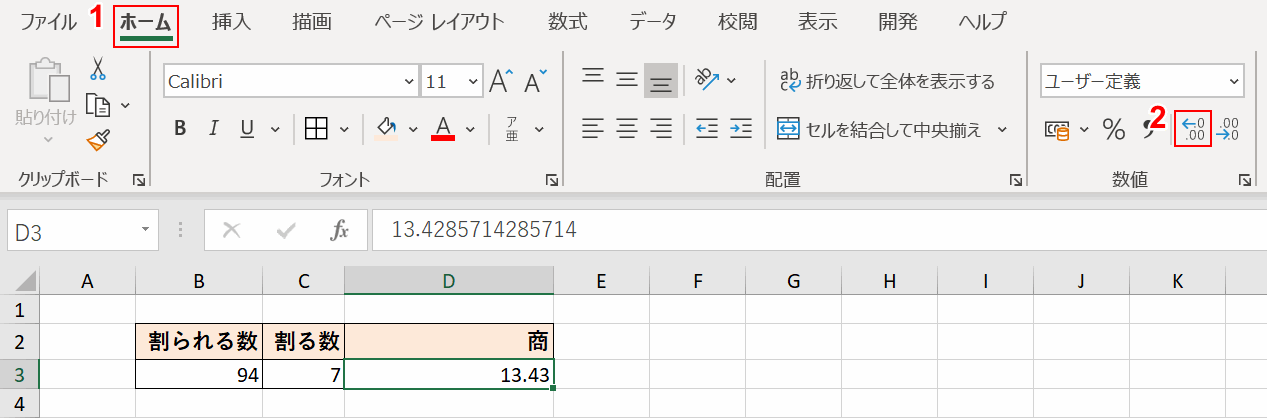Click the formula bar value 13.4285714285714

pyautogui.click(x=483, y=231)
